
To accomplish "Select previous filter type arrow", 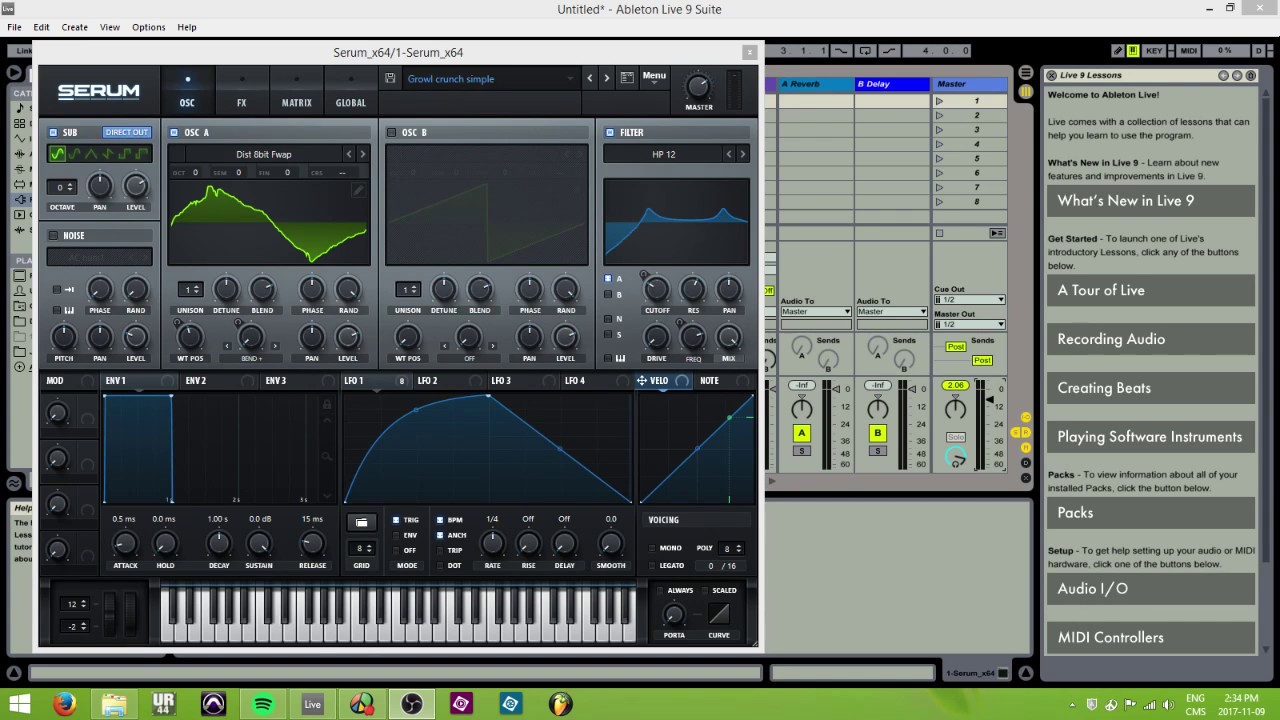I will [728, 154].
